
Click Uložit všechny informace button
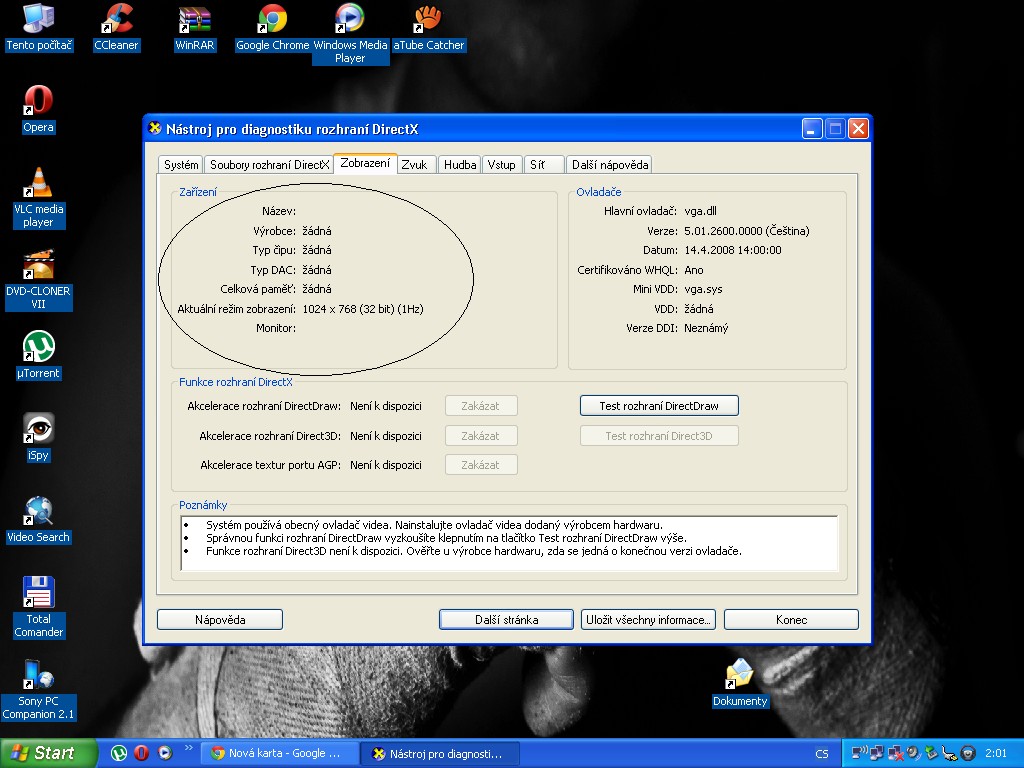tap(648, 620)
